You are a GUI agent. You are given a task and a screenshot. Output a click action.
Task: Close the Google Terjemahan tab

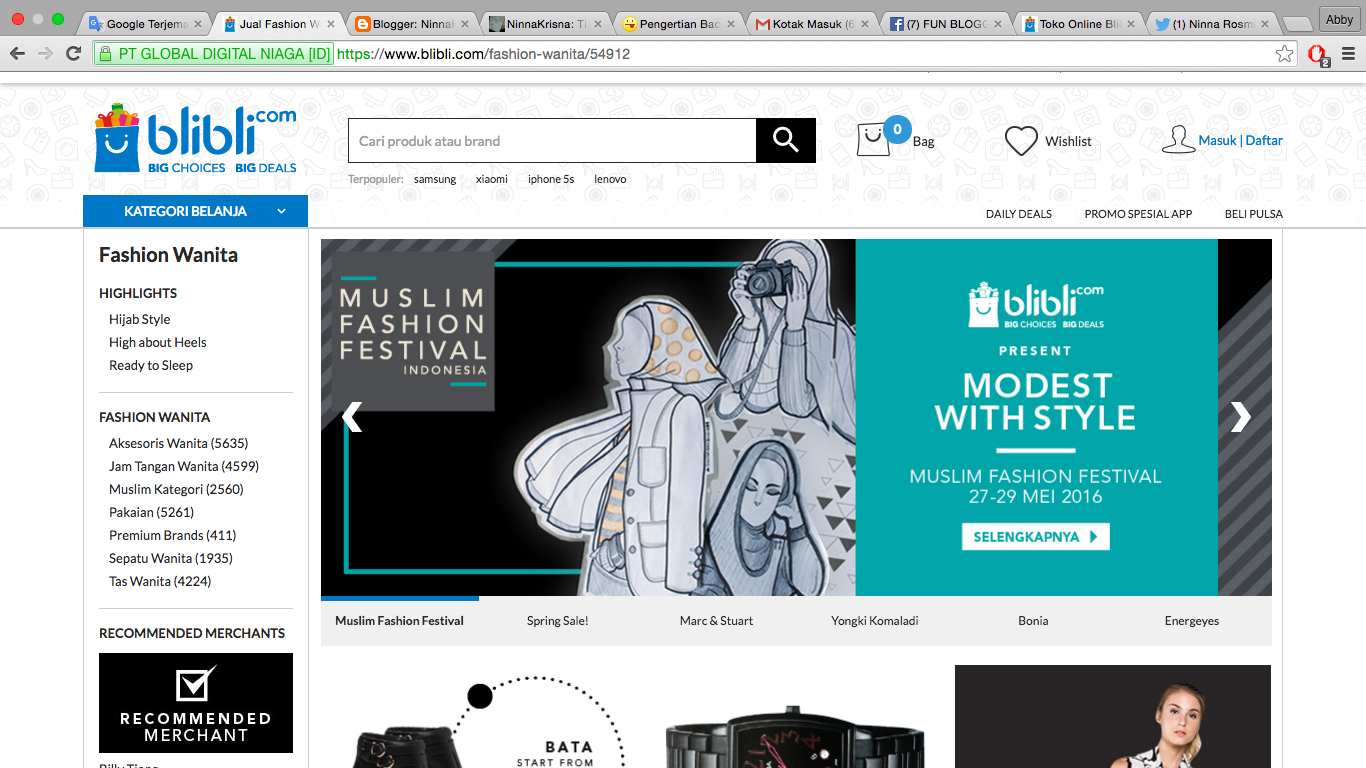(x=198, y=23)
